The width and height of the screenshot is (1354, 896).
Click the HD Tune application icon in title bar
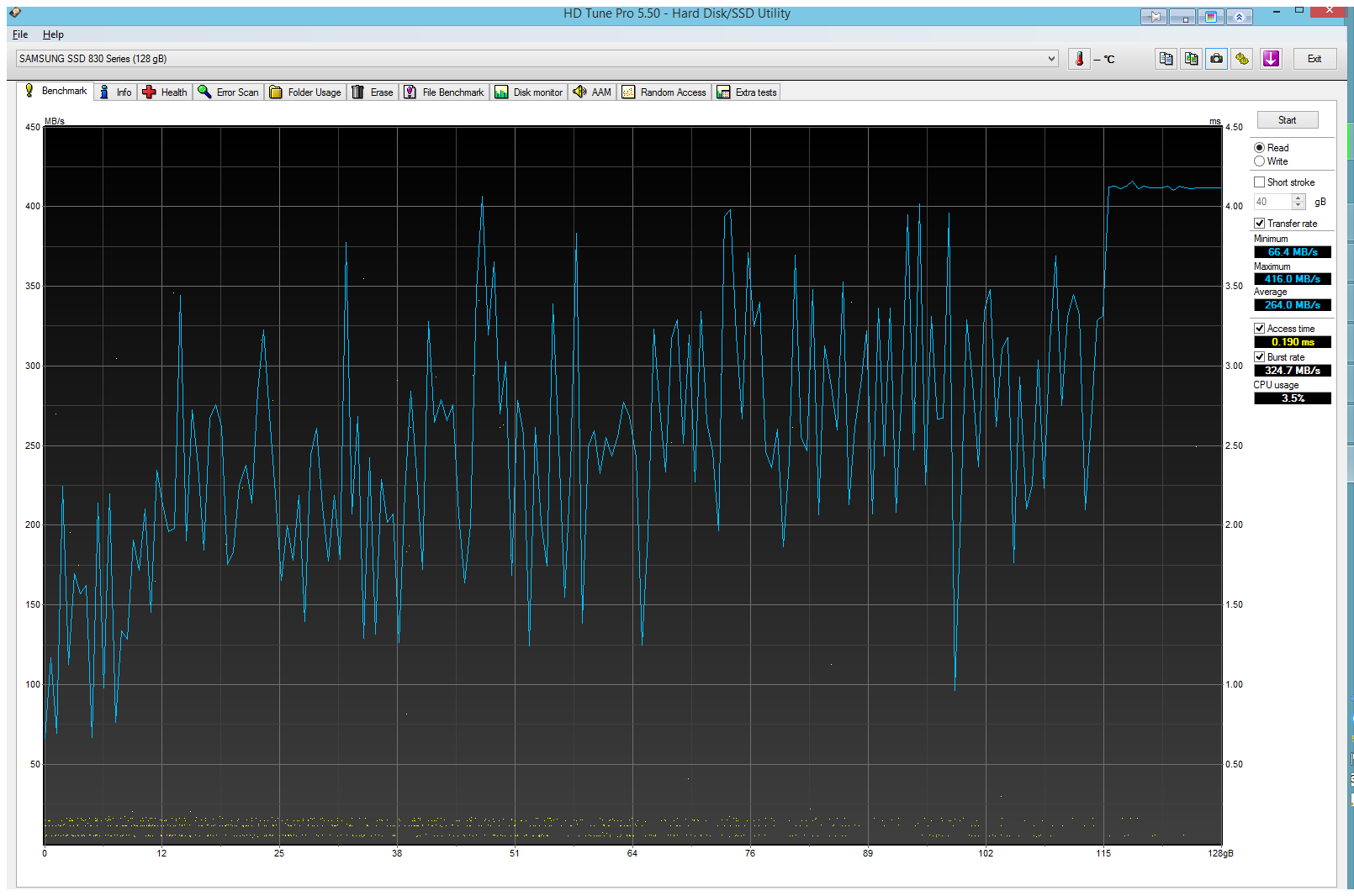coord(14,13)
